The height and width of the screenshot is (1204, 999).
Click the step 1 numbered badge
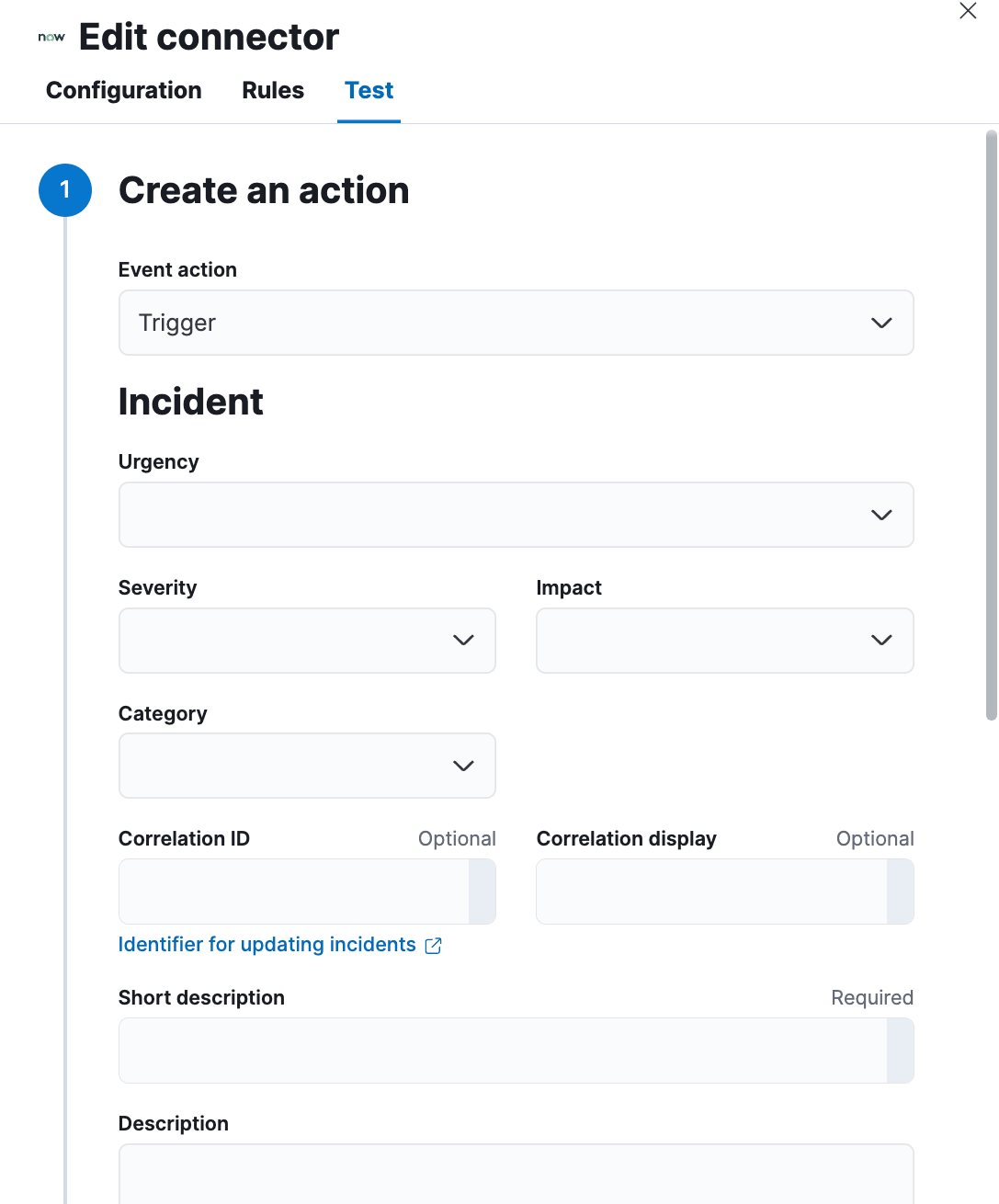click(x=65, y=190)
